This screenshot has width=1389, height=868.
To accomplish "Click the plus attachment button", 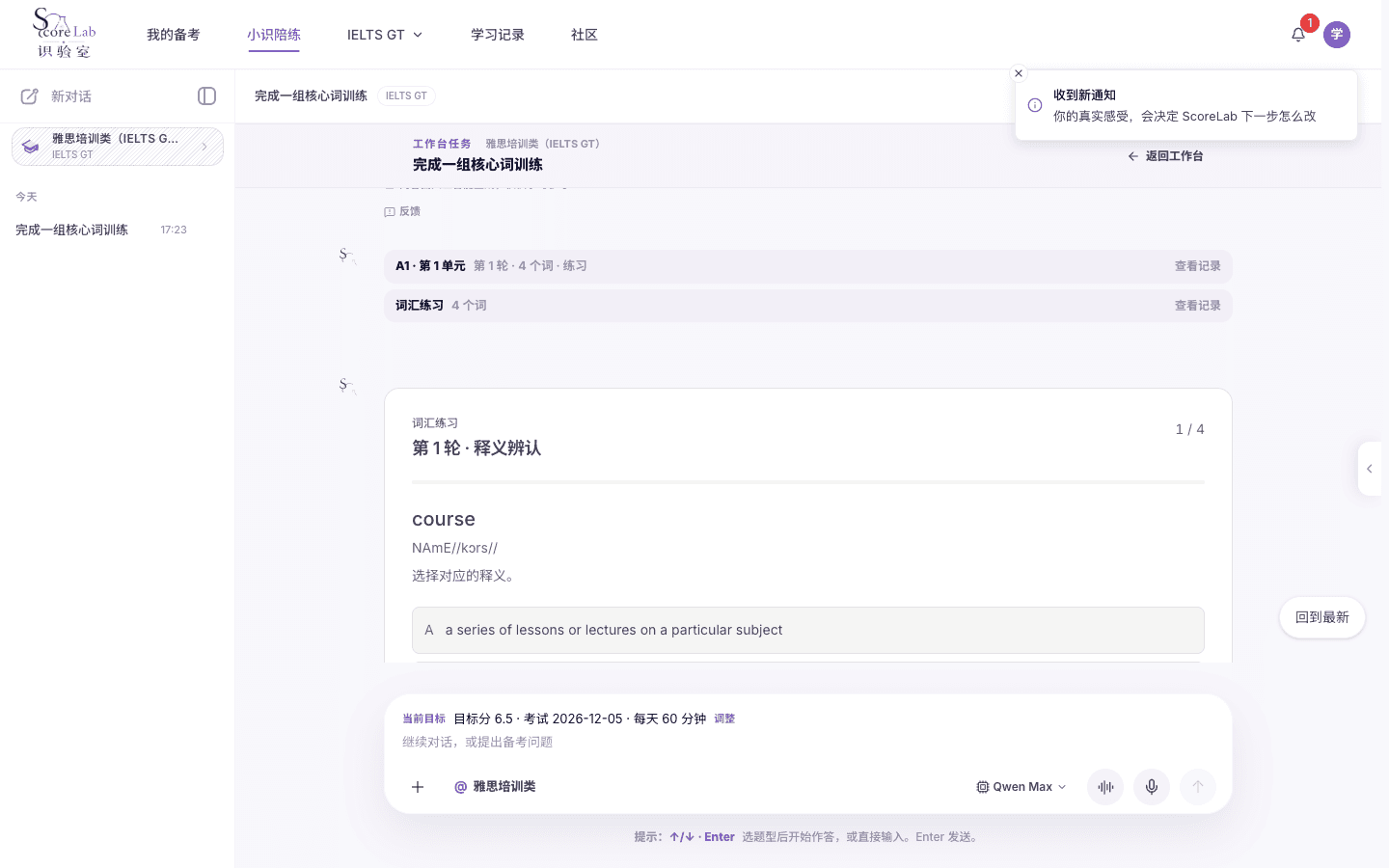I will (418, 787).
